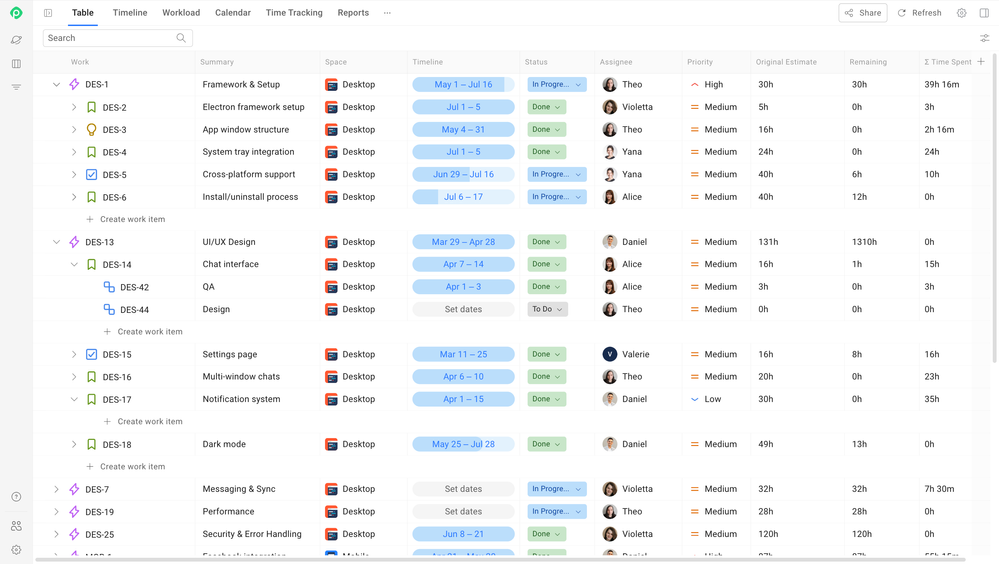Click the epic icon for DES-25

(74, 534)
